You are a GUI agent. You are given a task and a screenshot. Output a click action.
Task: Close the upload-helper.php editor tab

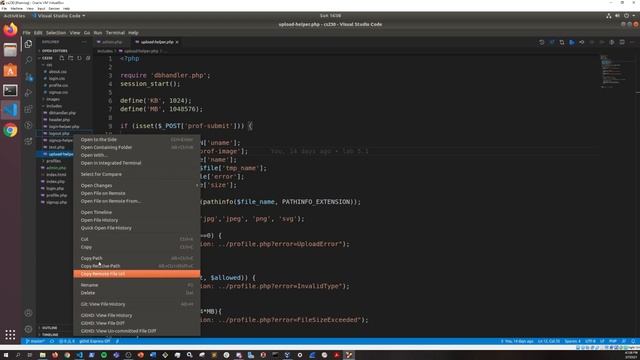[177, 42]
